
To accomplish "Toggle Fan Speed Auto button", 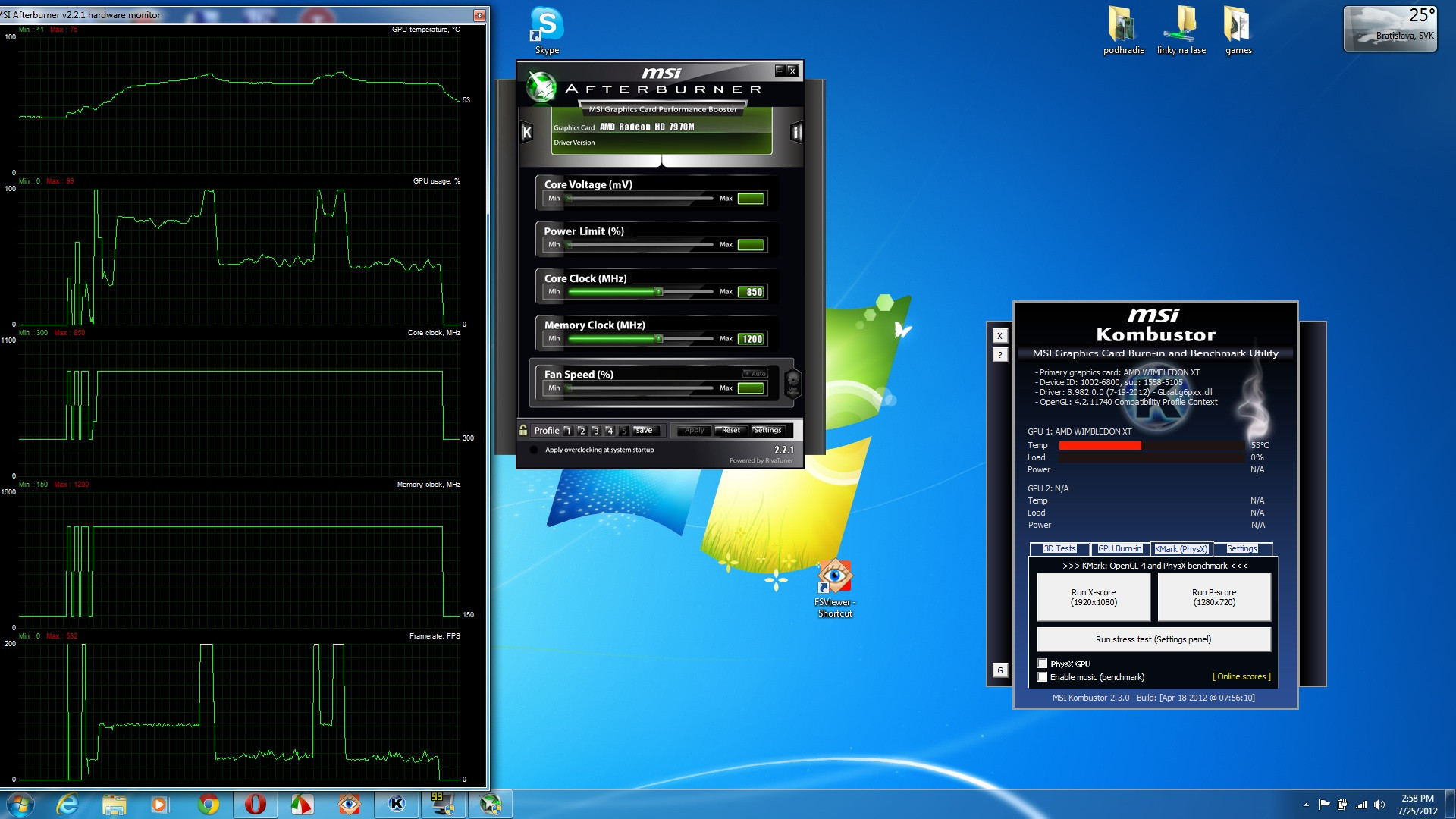I will click(x=755, y=373).
